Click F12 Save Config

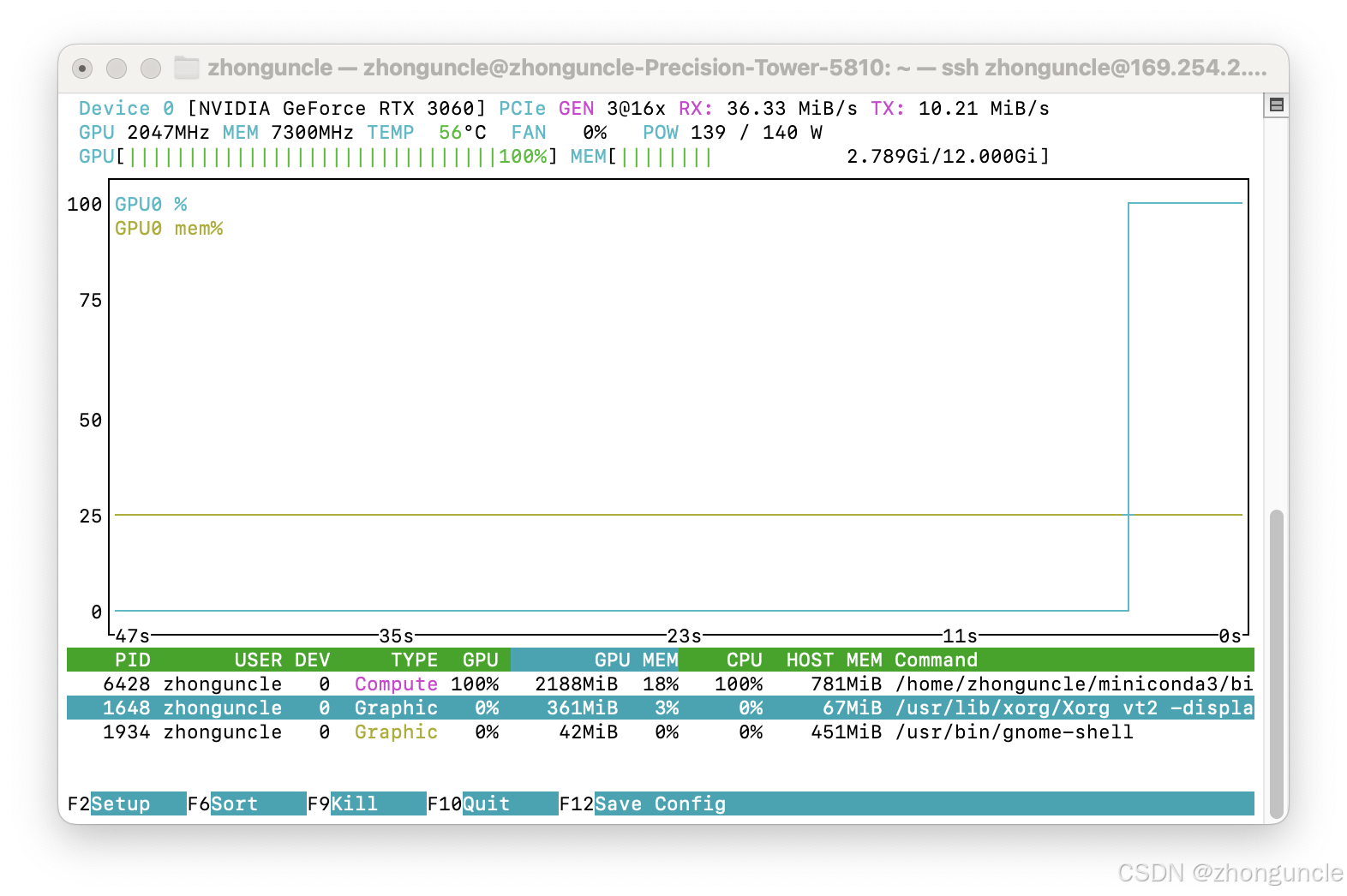[660, 803]
